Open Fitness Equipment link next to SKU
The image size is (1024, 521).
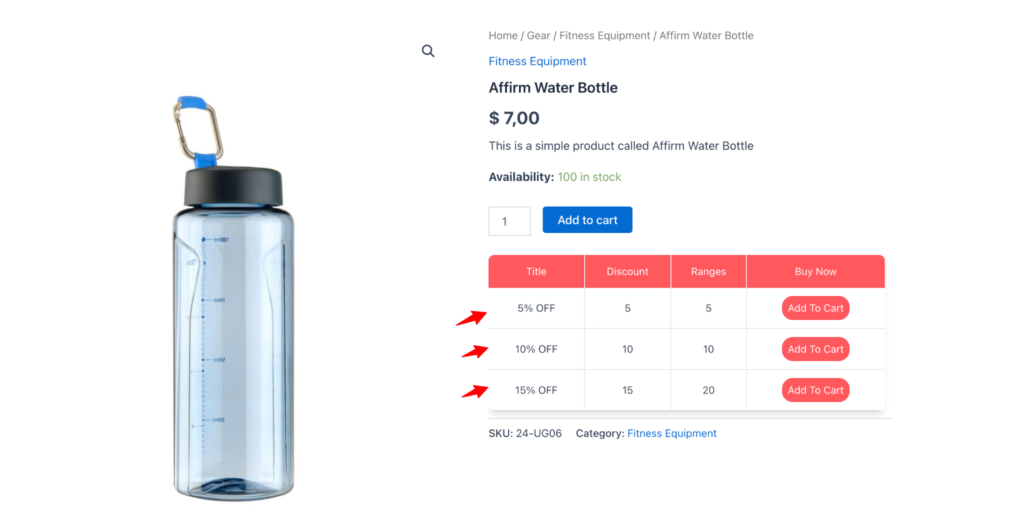click(671, 434)
